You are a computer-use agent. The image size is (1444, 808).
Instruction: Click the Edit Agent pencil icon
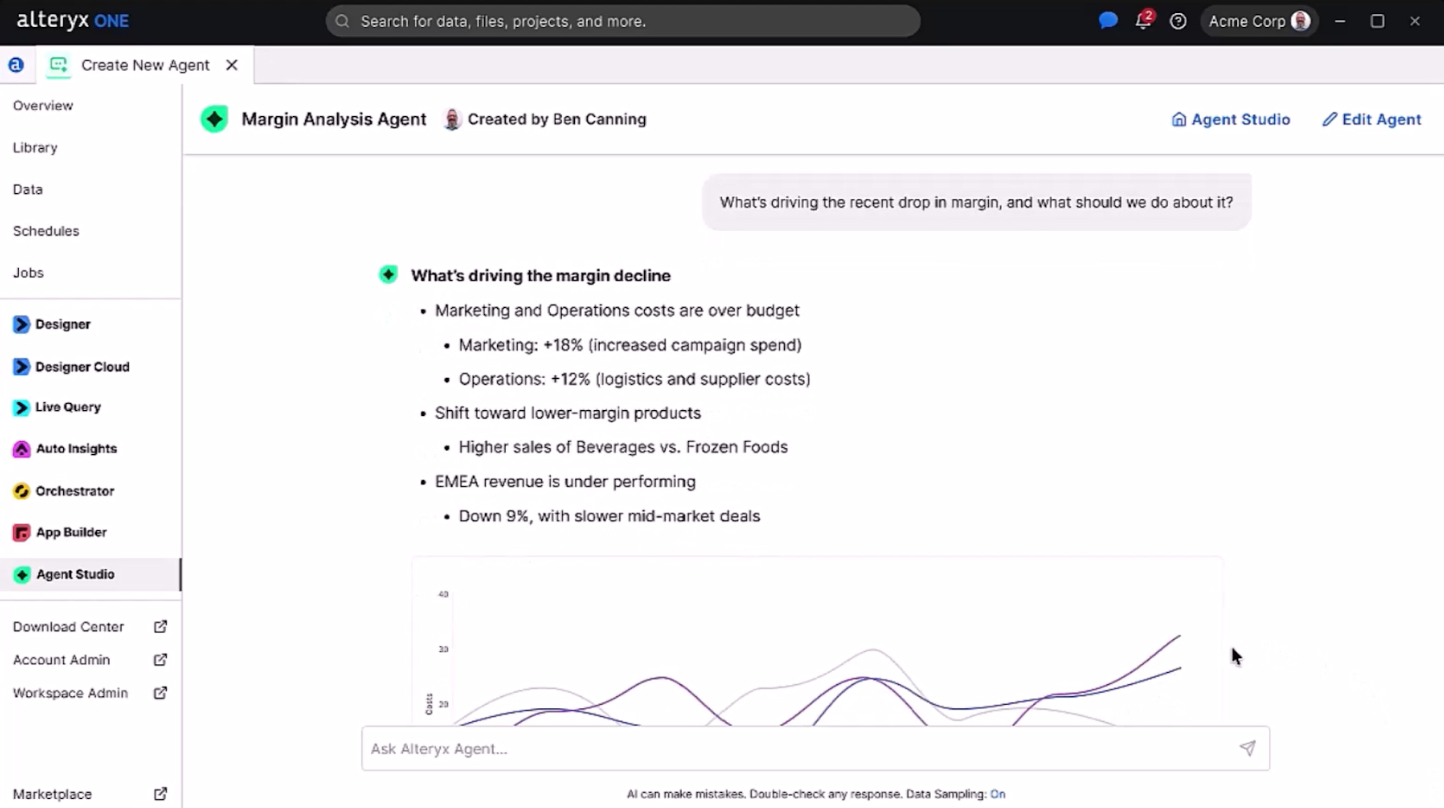pyautogui.click(x=1329, y=119)
